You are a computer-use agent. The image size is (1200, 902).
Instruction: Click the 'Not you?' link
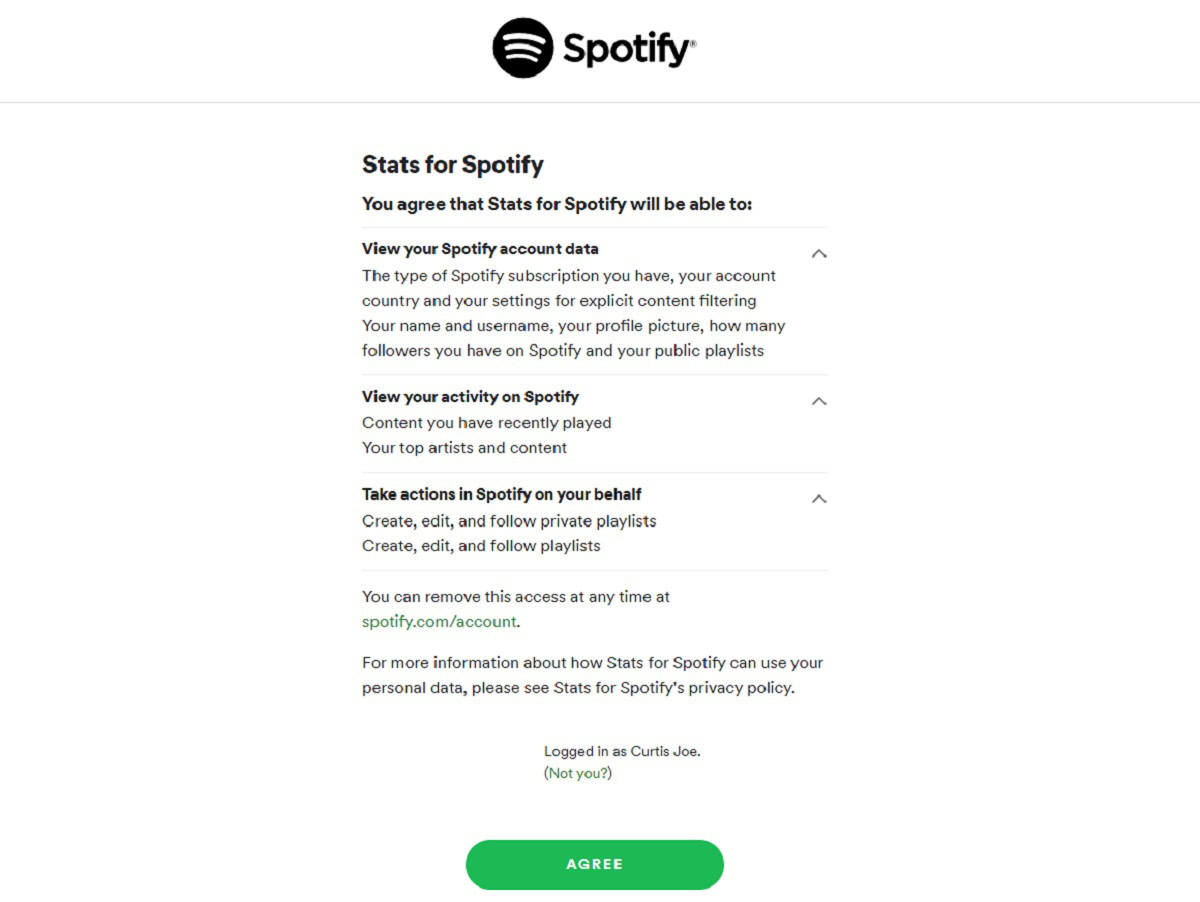pyautogui.click(x=578, y=773)
